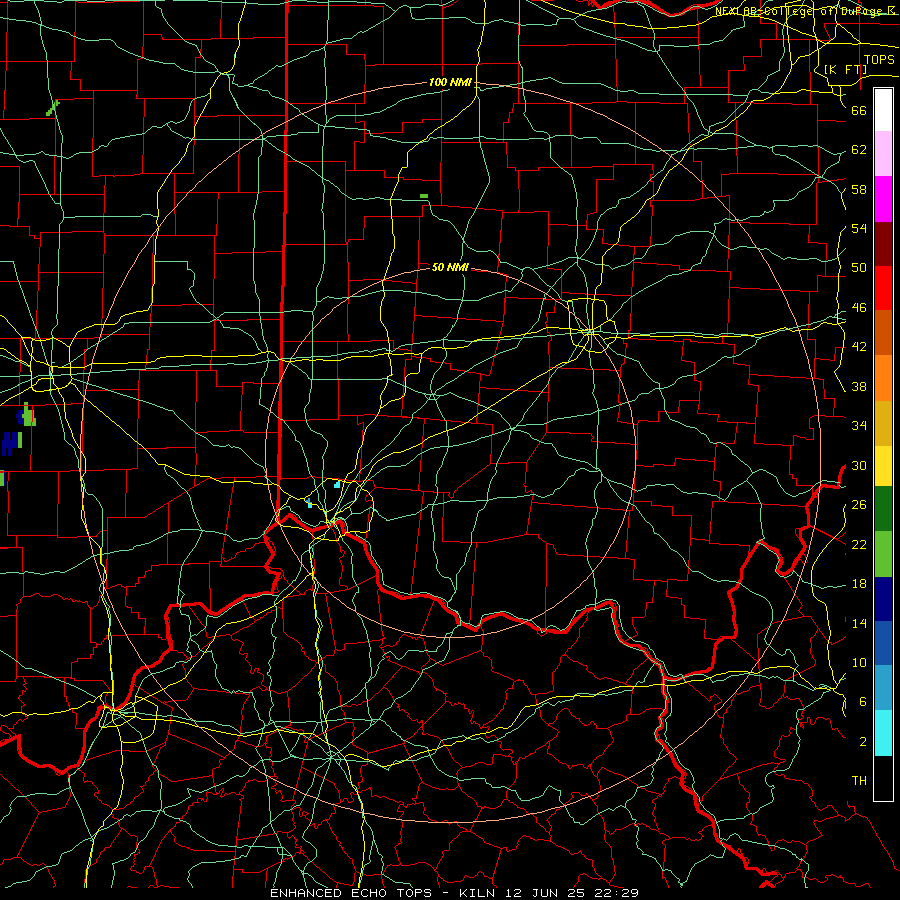The width and height of the screenshot is (900, 900).
Task: Click the gold legend color band
Action: 883,423
